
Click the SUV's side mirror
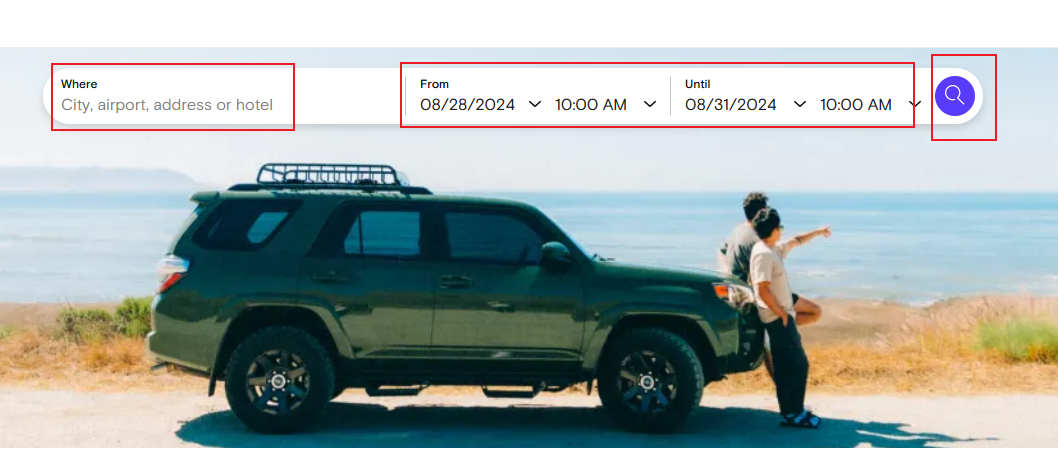[x=555, y=254]
